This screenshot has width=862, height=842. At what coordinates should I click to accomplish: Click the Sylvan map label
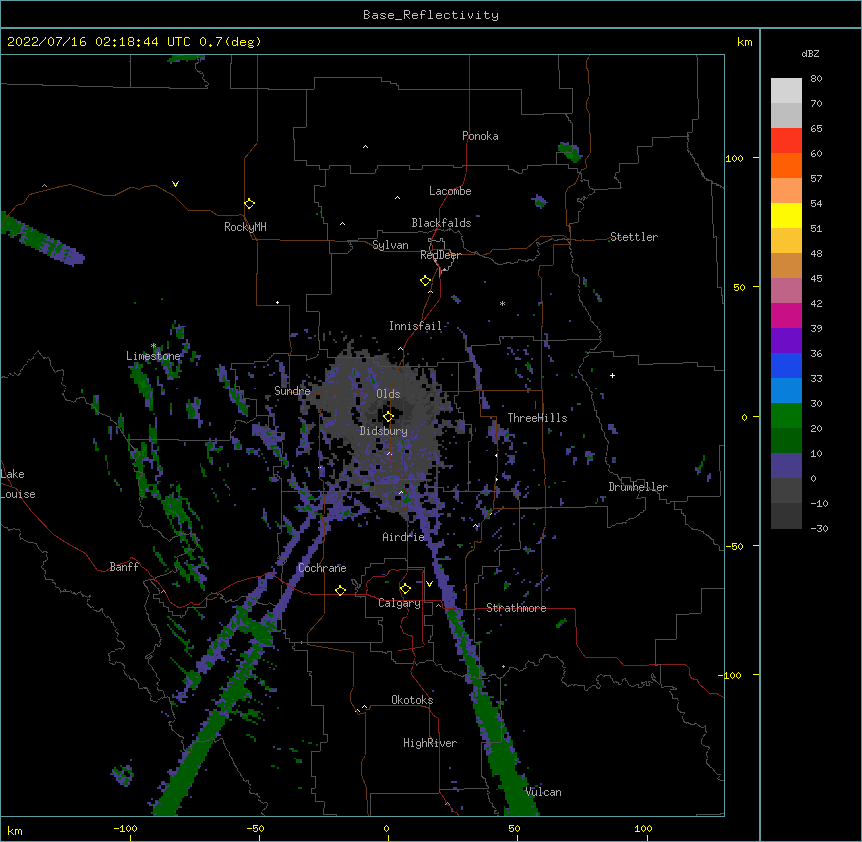[x=390, y=245]
